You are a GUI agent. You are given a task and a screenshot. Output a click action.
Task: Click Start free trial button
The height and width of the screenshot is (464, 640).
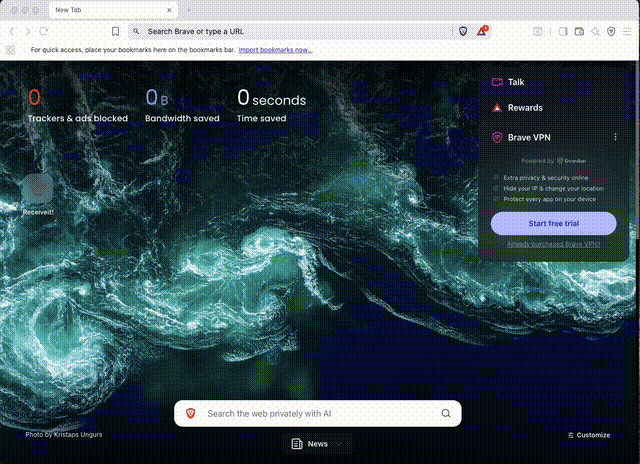point(553,223)
